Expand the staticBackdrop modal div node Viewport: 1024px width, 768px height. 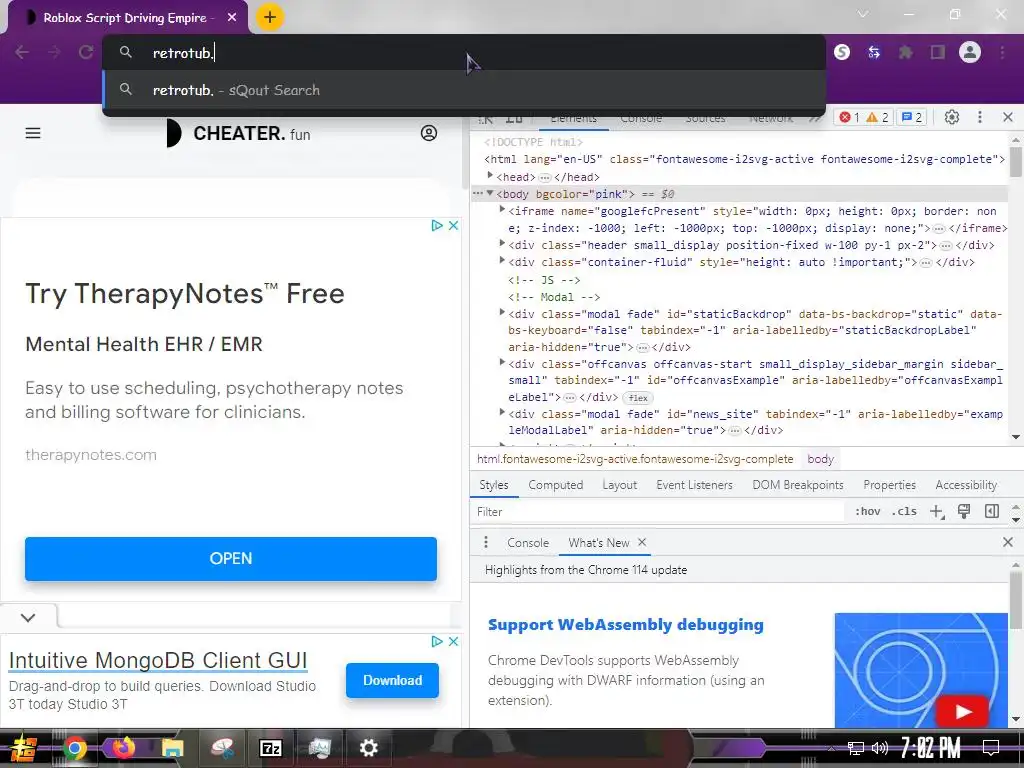502,313
